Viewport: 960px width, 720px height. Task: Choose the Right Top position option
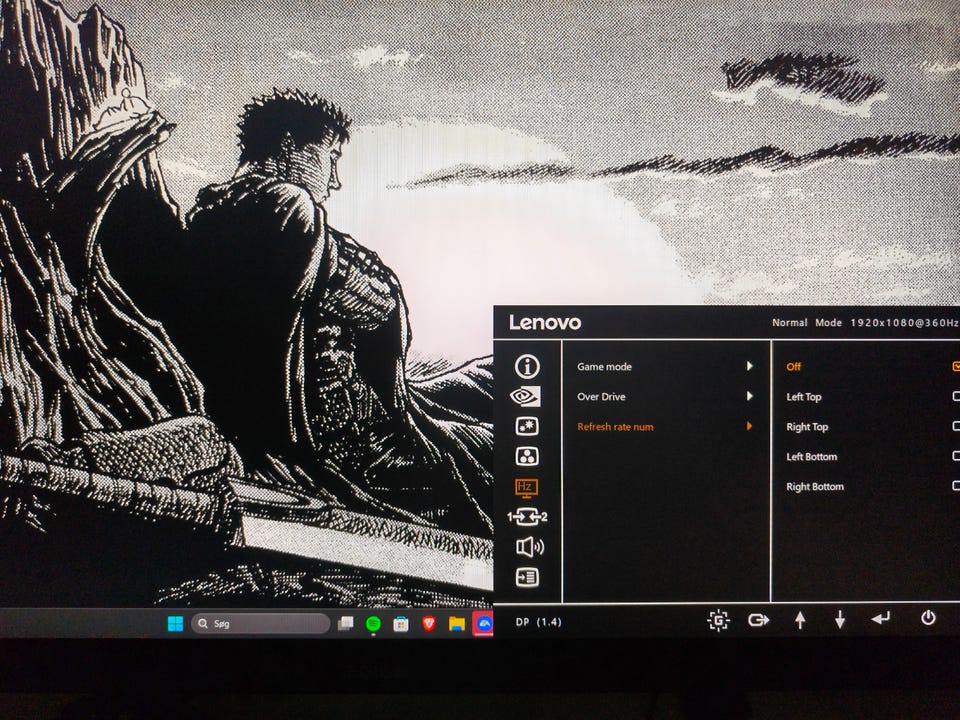[807, 427]
